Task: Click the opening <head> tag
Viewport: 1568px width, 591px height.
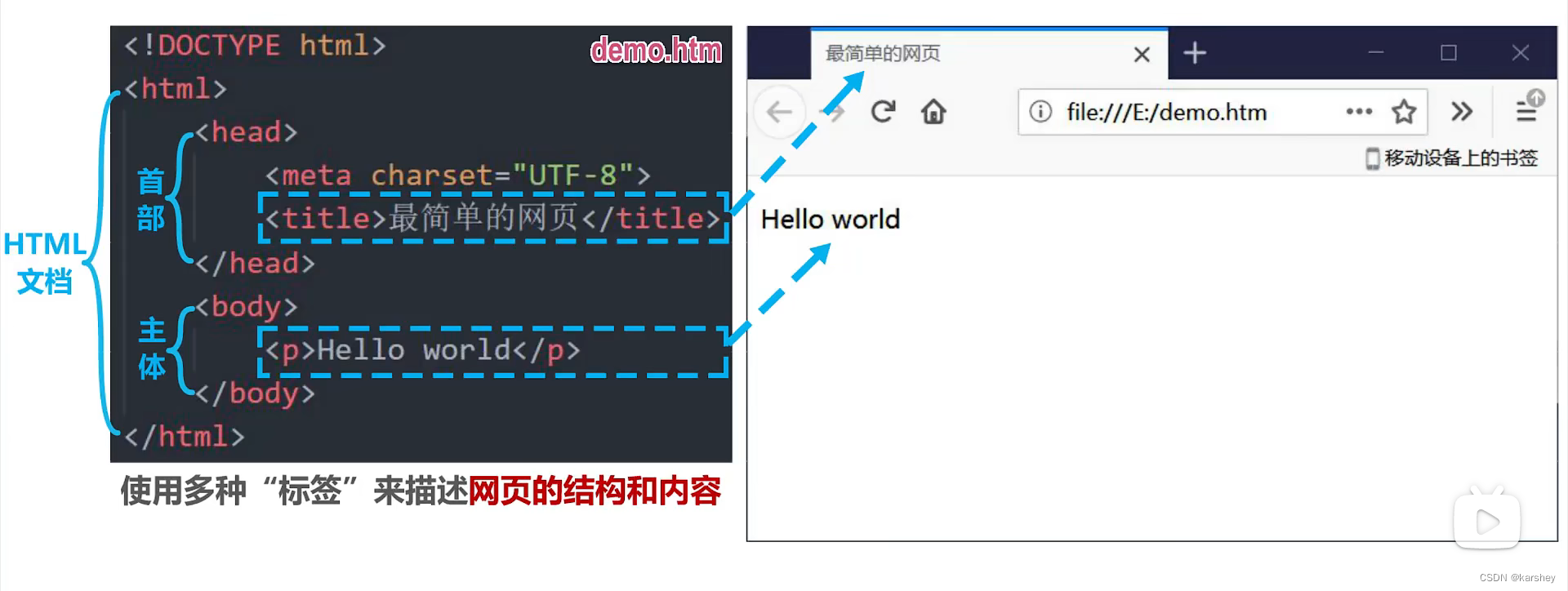Action: coord(246,131)
